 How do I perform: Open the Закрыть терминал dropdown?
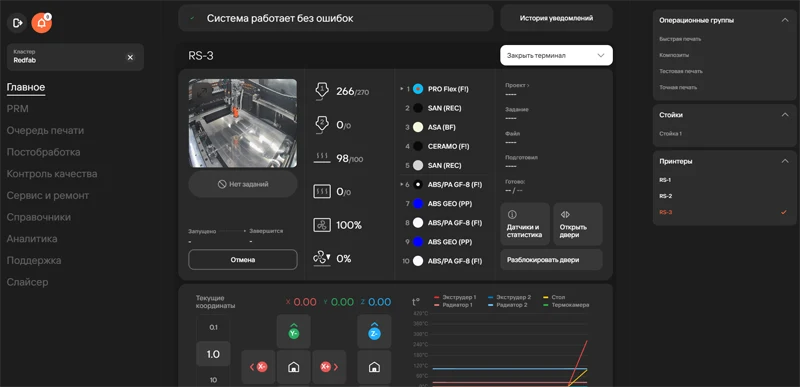pos(556,55)
